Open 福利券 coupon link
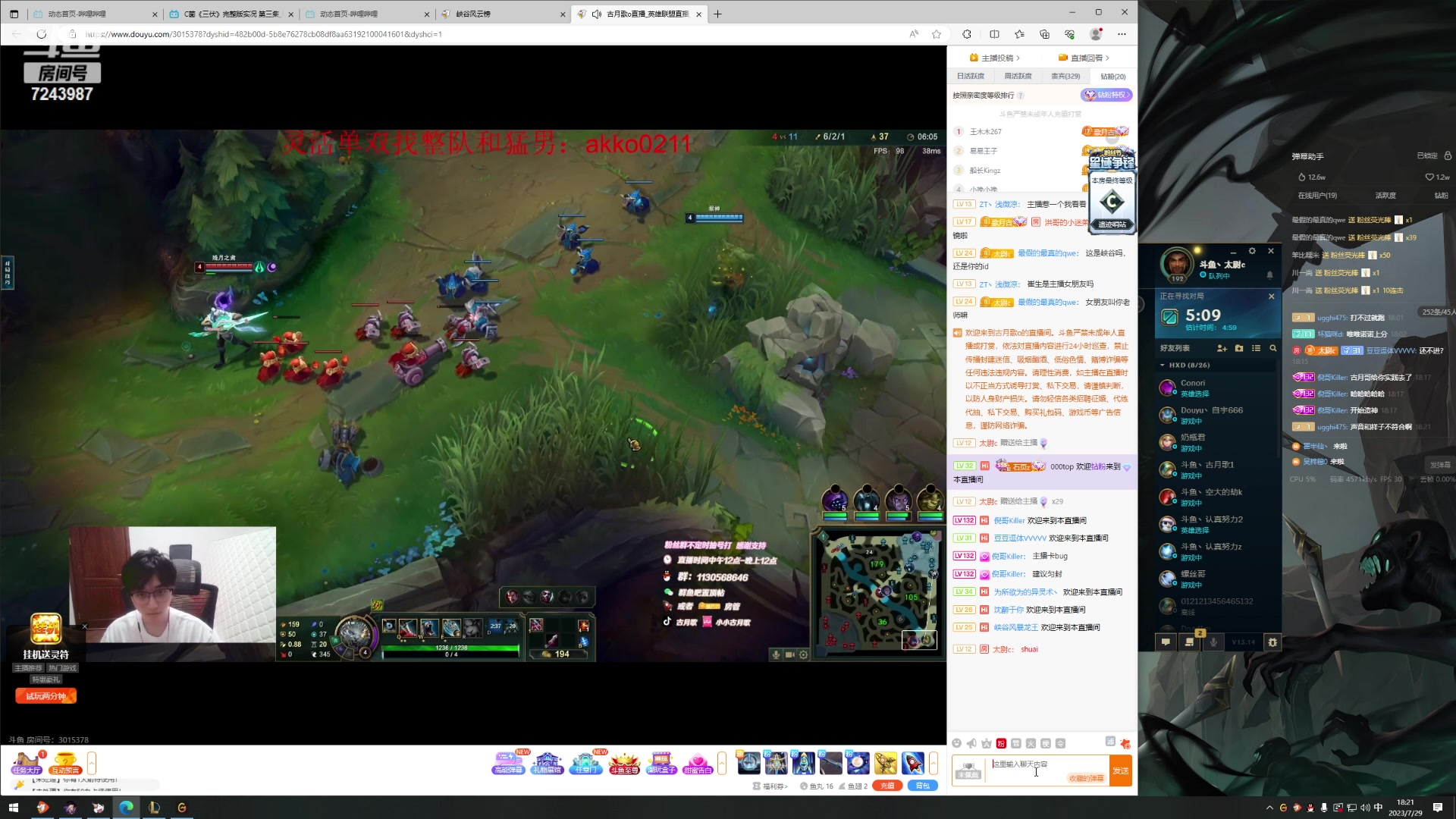1456x819 pixels. (x=770, y=786)
